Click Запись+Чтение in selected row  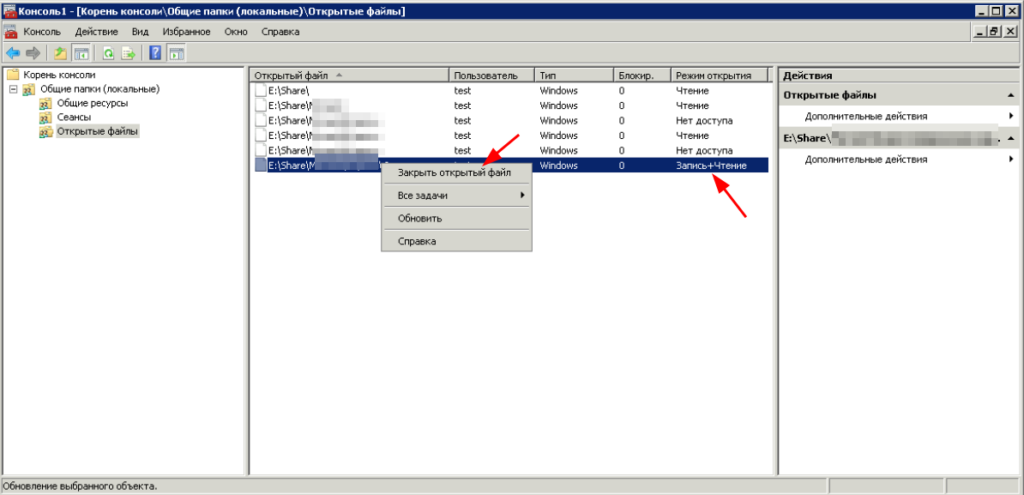711,166
